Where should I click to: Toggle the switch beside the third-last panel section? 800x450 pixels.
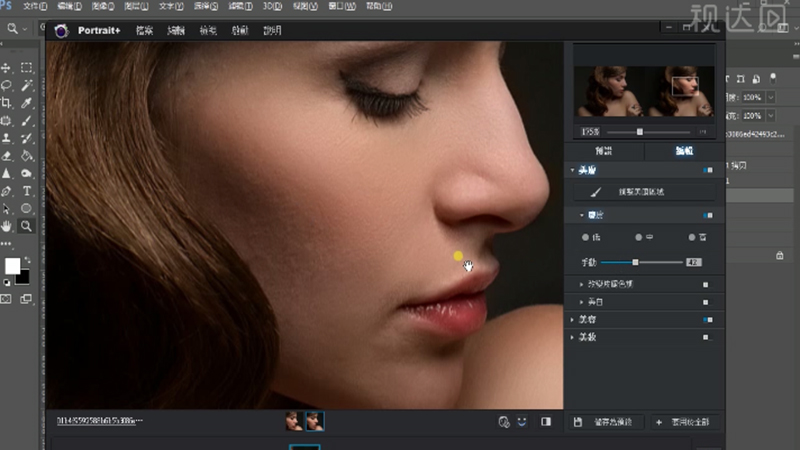pyautogui.click(x=708, y=320)
